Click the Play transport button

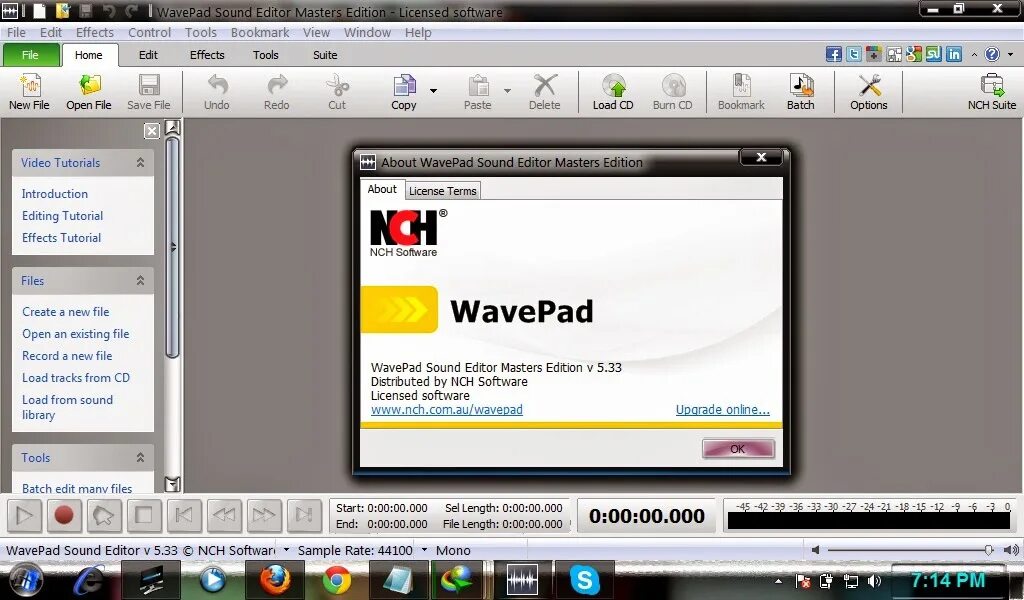click(x=24, y=516)
